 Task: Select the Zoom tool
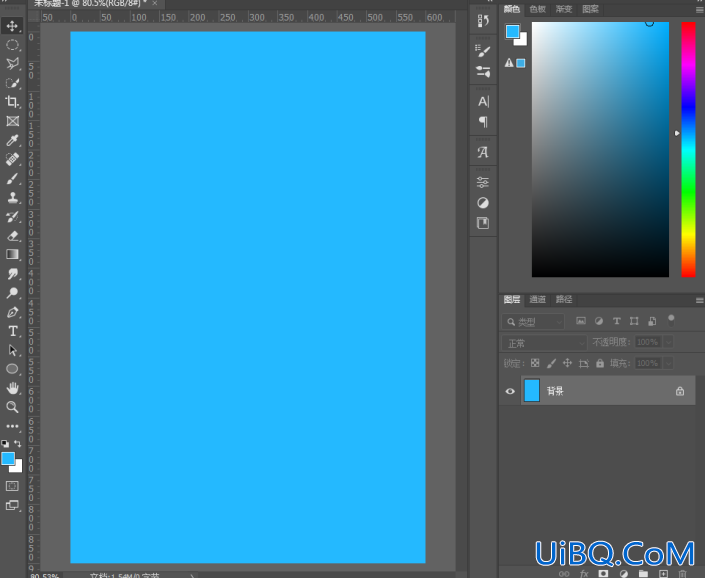(x=12, y=407)
